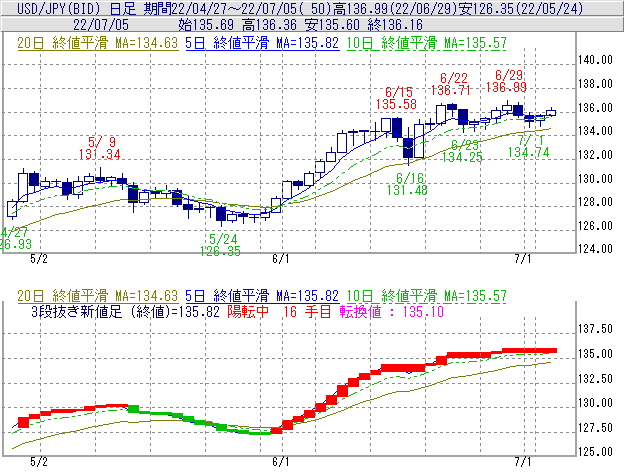Click the 5/2 date label under upper chart

(x=39, y=259)
